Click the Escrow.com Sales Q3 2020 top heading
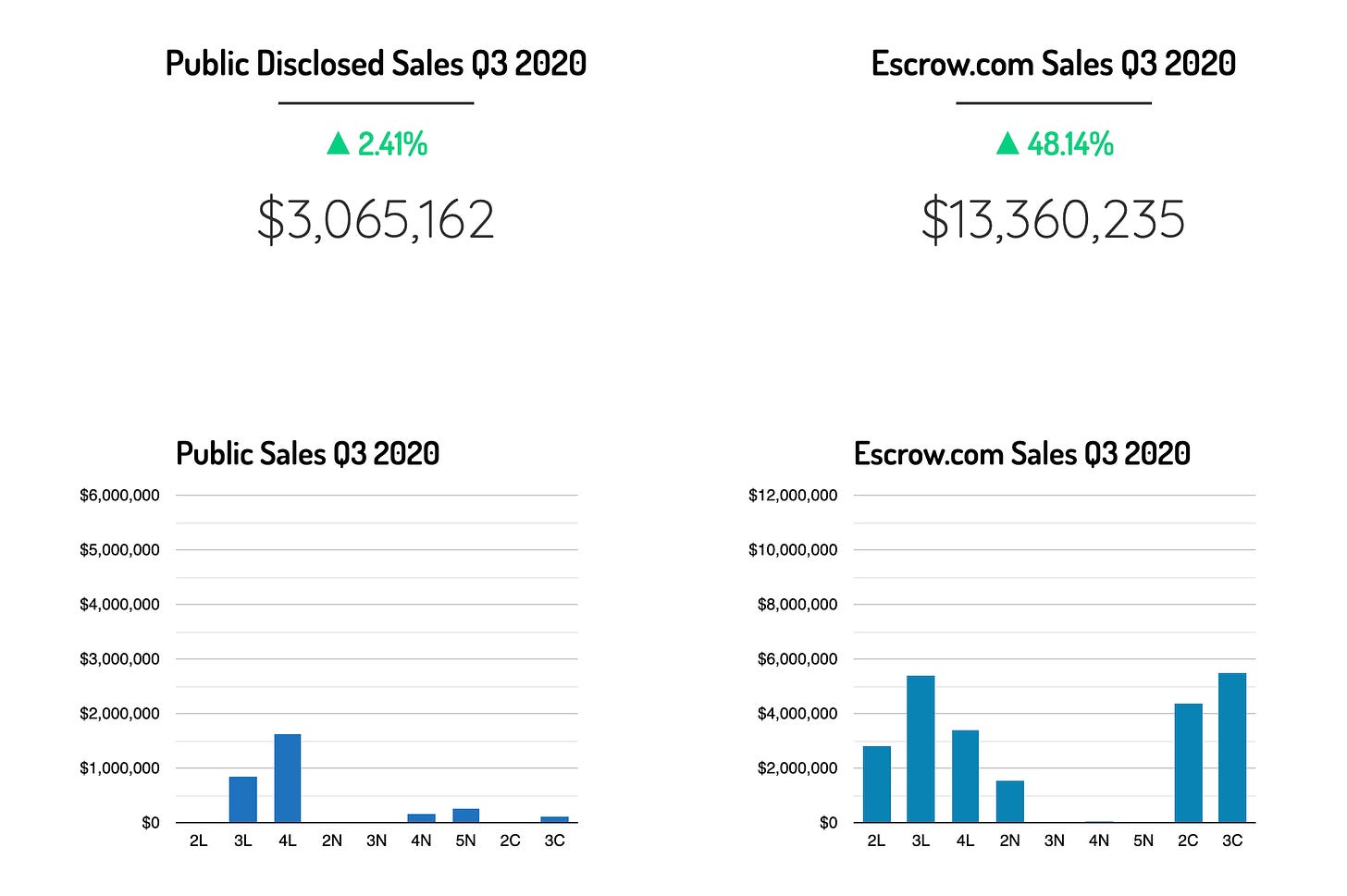Screen dimensions: 1347x896 coord(1053,64)
